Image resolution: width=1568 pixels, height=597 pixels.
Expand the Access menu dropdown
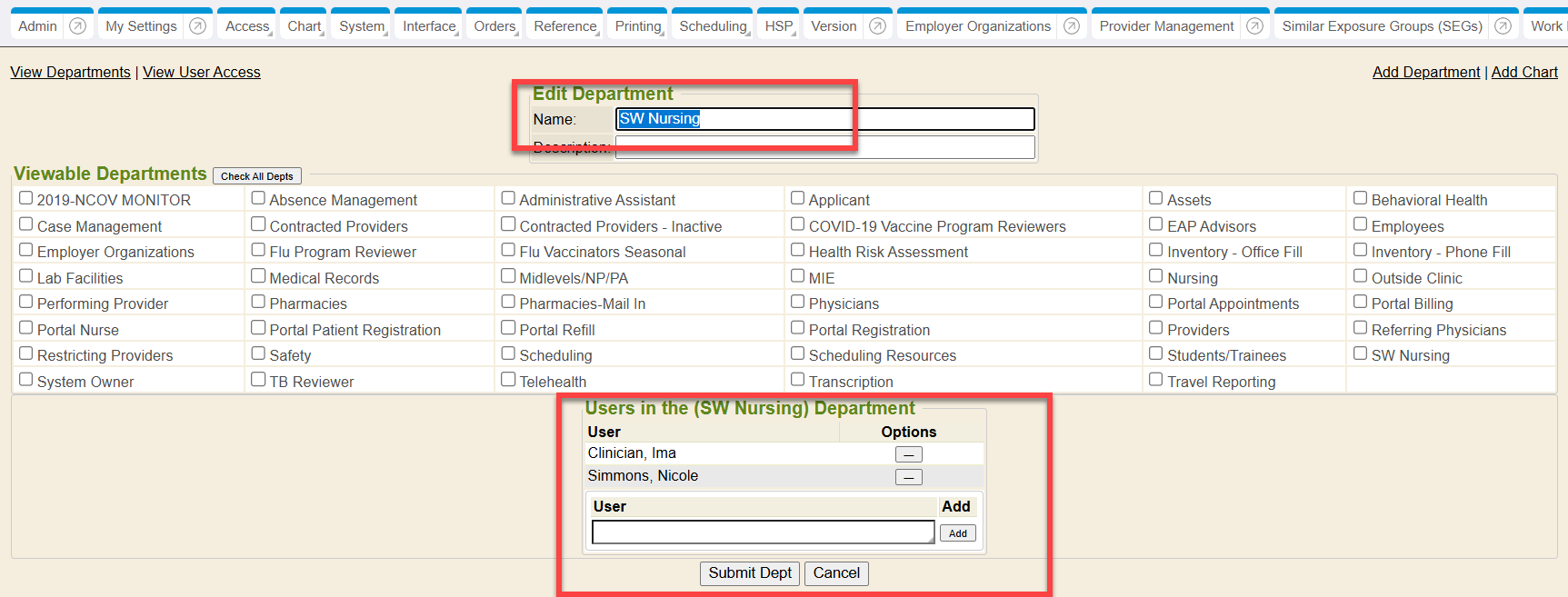click(247, 26)
